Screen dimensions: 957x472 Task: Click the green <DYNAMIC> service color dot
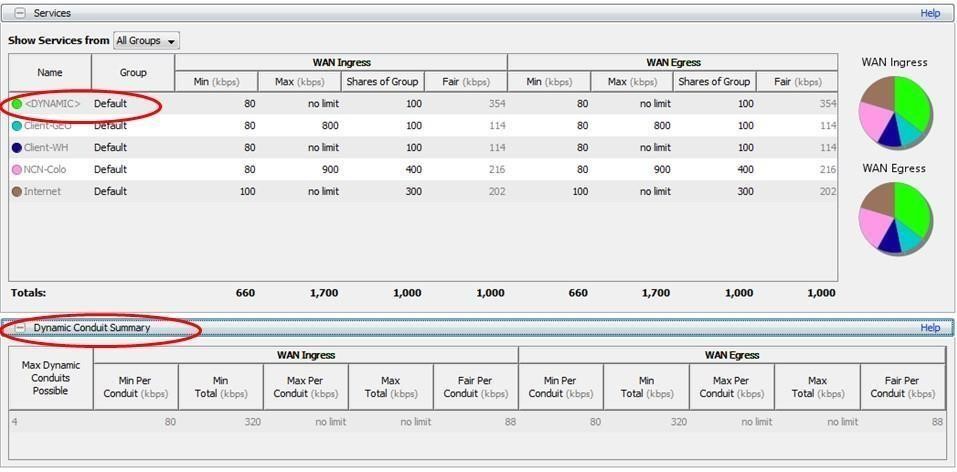click(x=17, y=104)
